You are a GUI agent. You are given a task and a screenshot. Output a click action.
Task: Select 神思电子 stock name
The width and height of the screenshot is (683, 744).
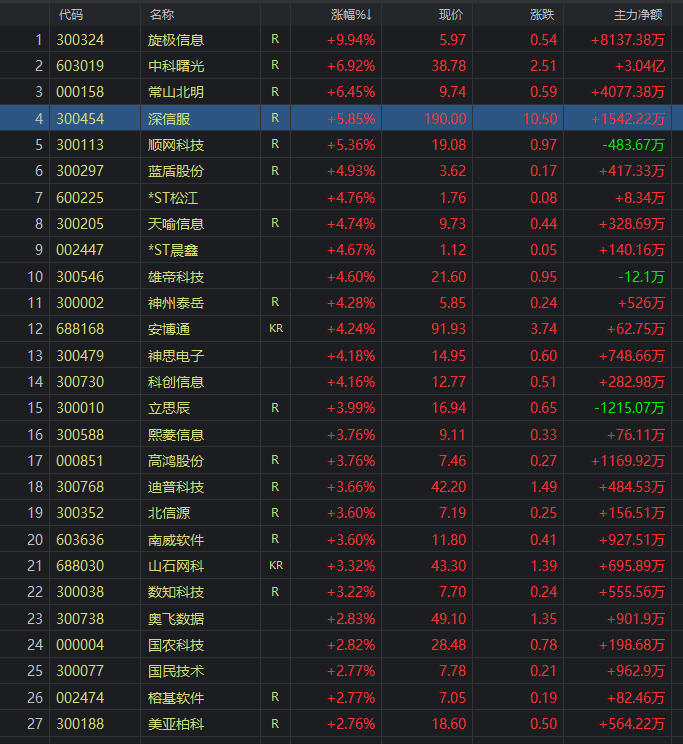pos(176,356)
